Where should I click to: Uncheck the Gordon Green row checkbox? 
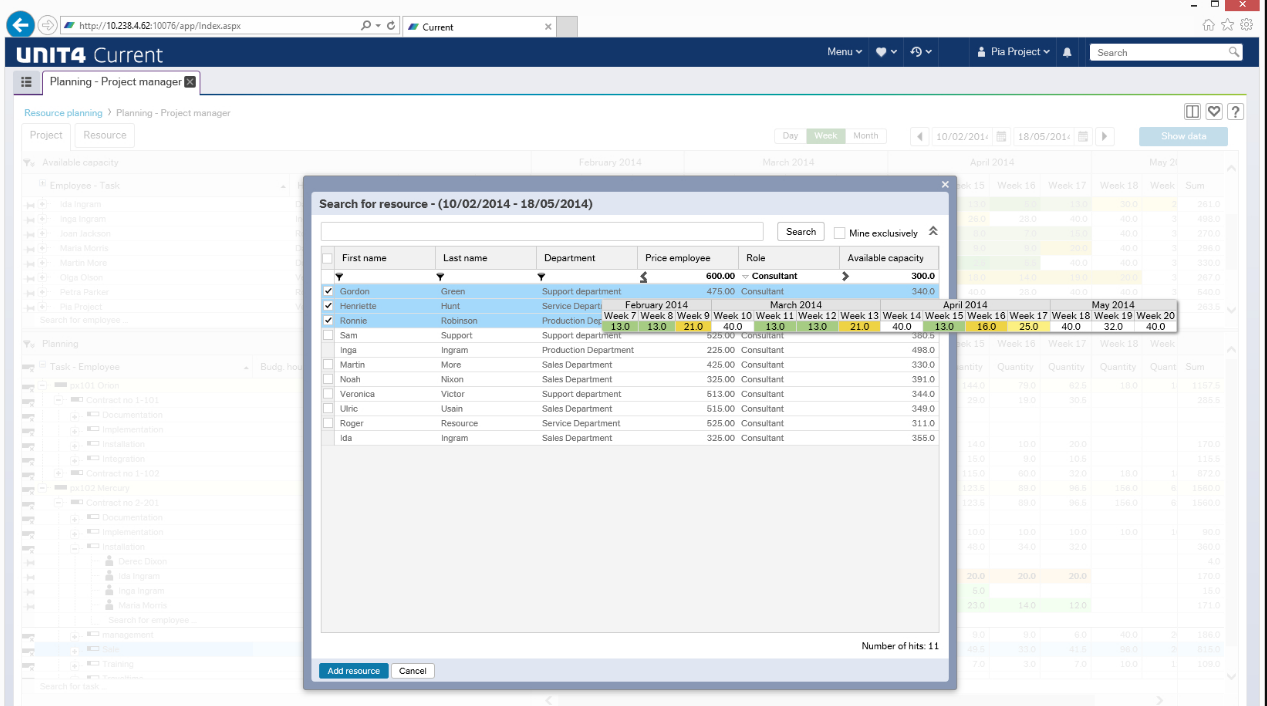tap(328, 291)
